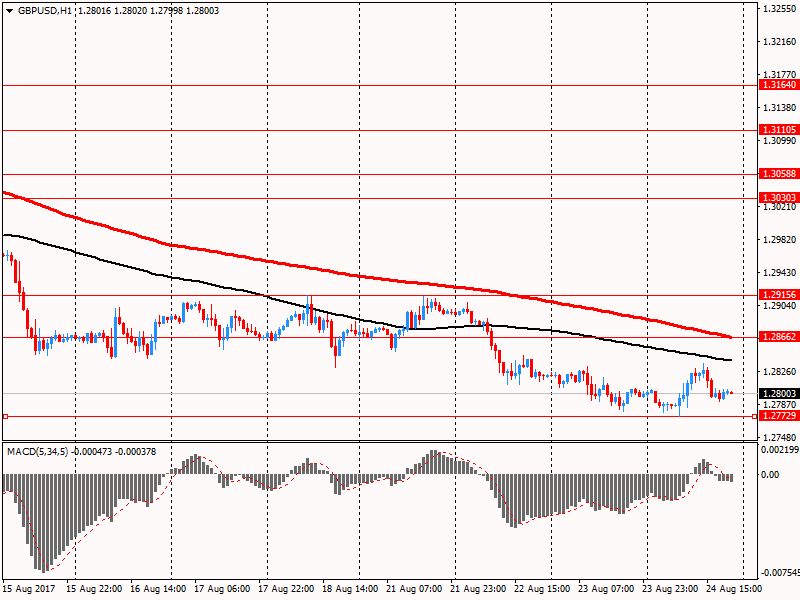This screenshot has width=800, height=600.
Task: Select the 21 Aug 07:00 time axis label
Action: point(414,589)
